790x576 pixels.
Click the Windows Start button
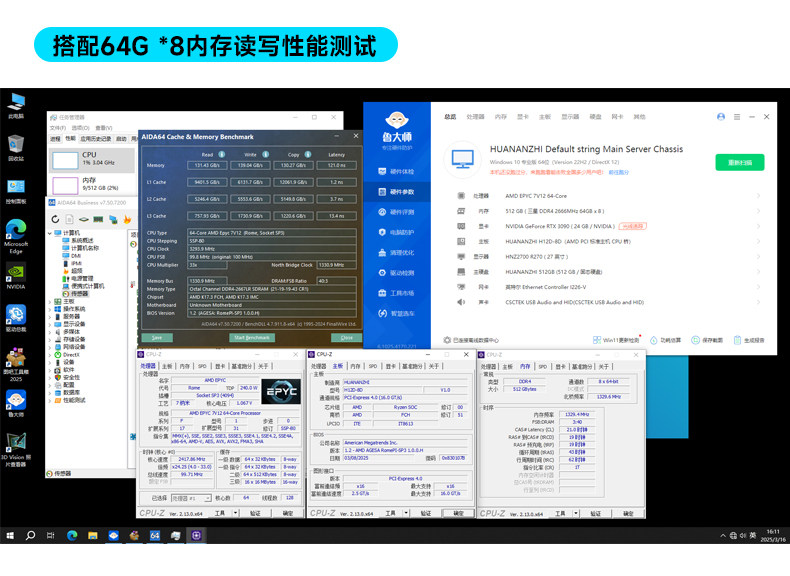pyautogui.click(x=10, y=535)
